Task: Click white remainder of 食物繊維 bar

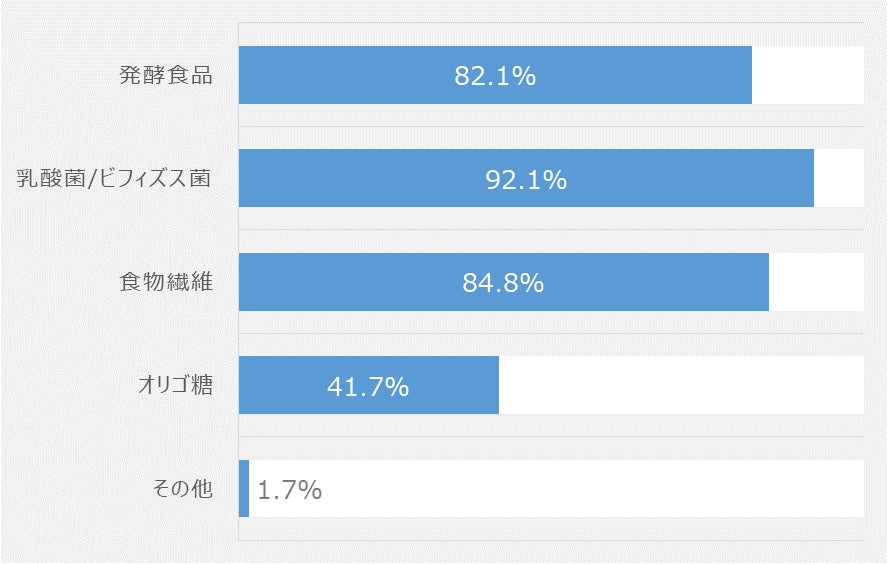Action: click(x=816, y=282)
